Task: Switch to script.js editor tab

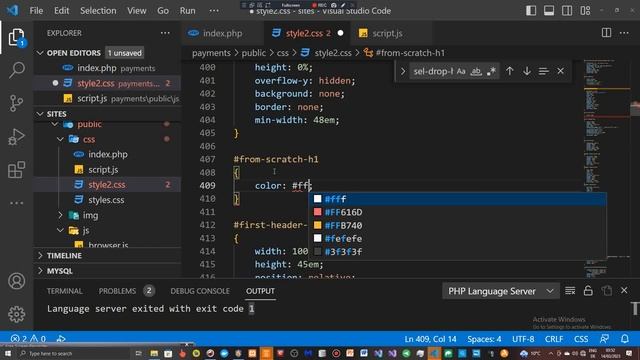Action: tap(387, 33)
